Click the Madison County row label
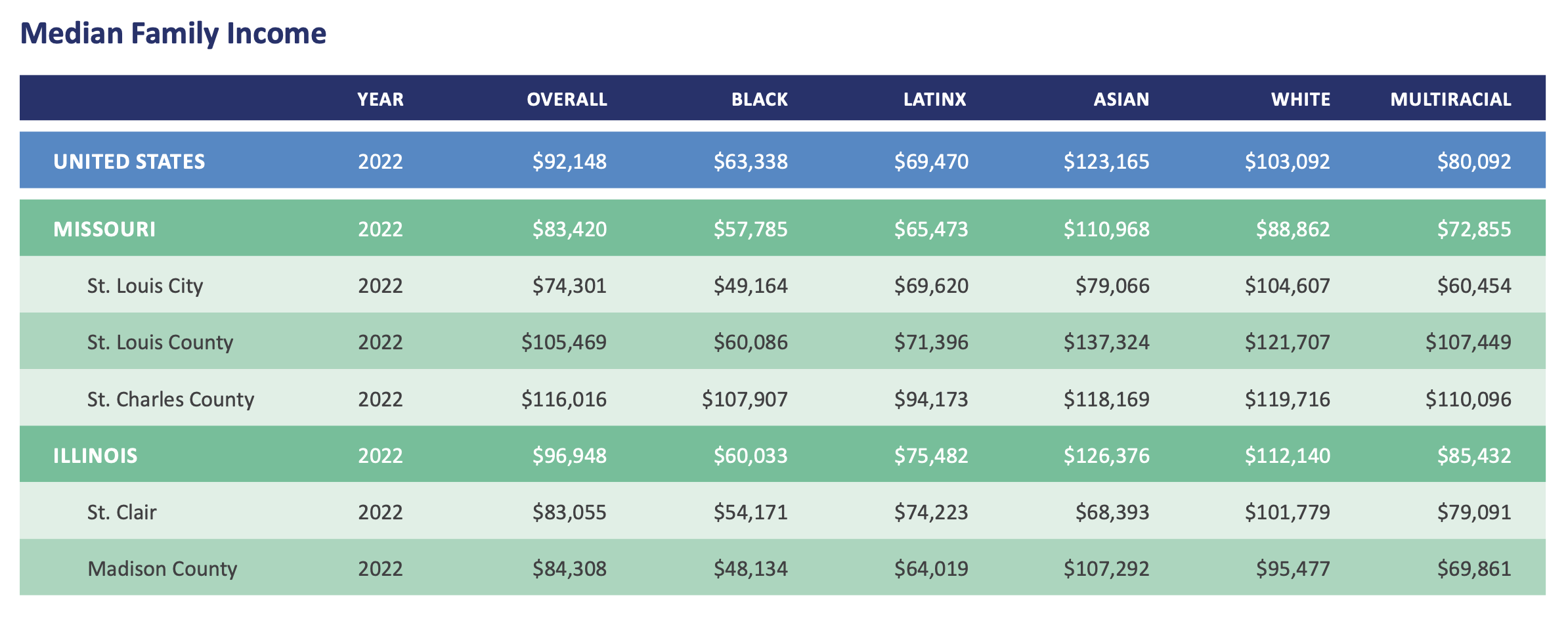Image resolution: width=1568 pixels, height=629 pixels. (162, 569)
